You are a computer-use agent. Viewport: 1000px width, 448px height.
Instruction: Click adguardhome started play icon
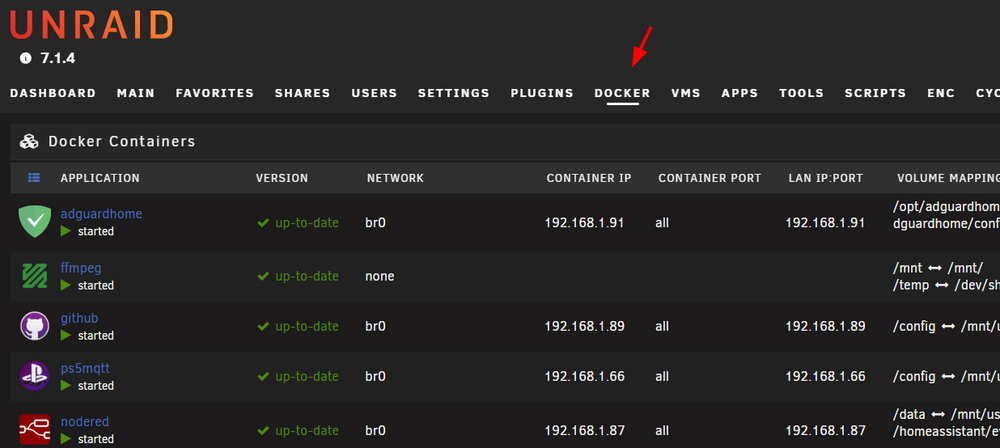coord(66,231)
